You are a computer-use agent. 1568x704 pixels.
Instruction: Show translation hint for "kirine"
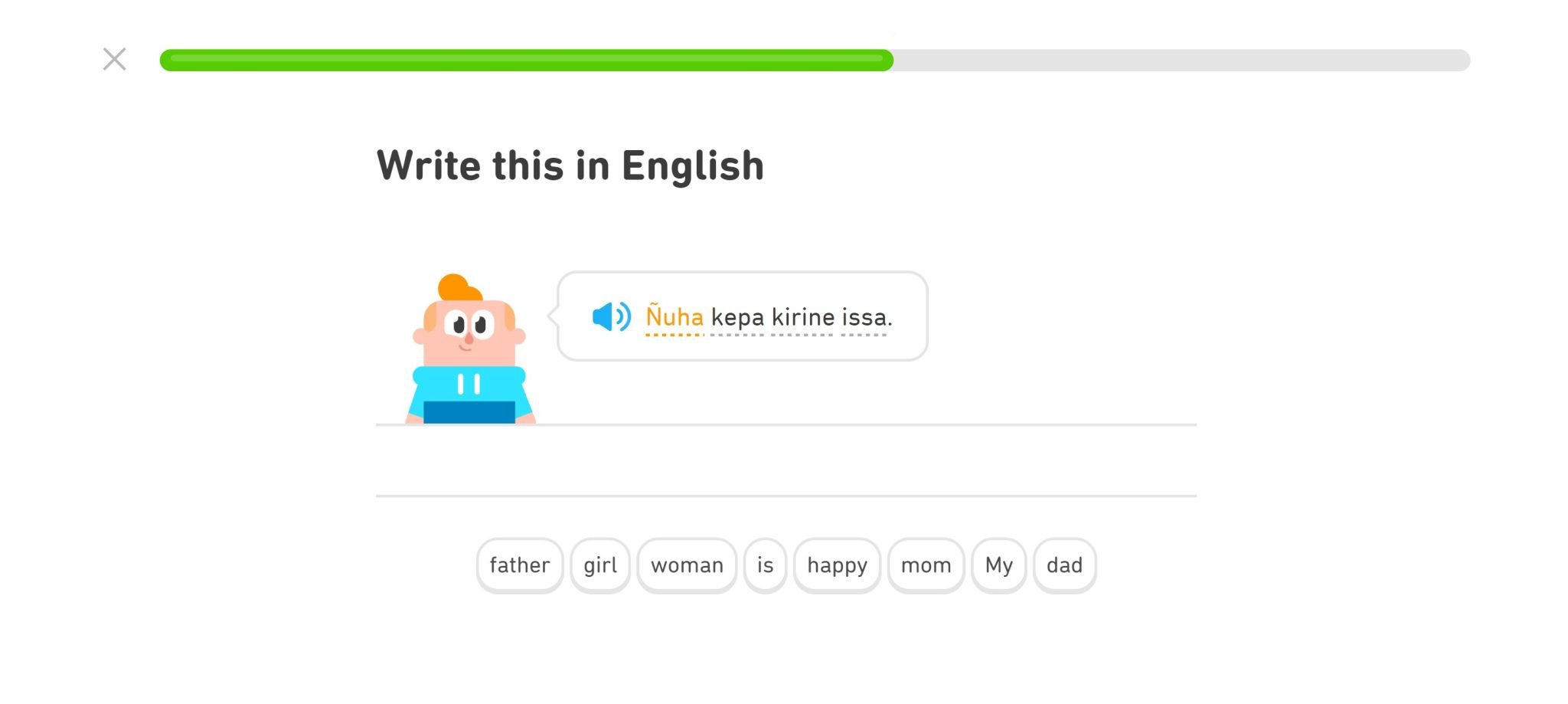point(803,317)
